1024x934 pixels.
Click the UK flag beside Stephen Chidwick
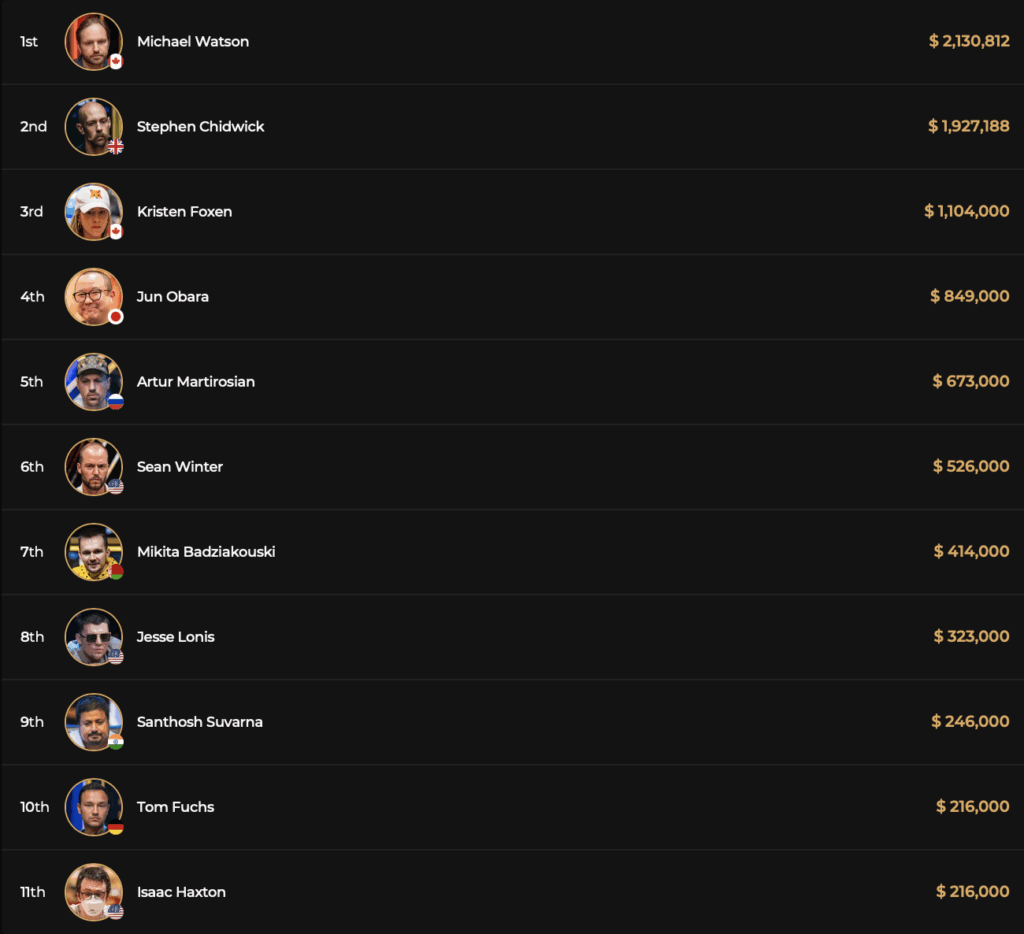(x=116, y=147)
